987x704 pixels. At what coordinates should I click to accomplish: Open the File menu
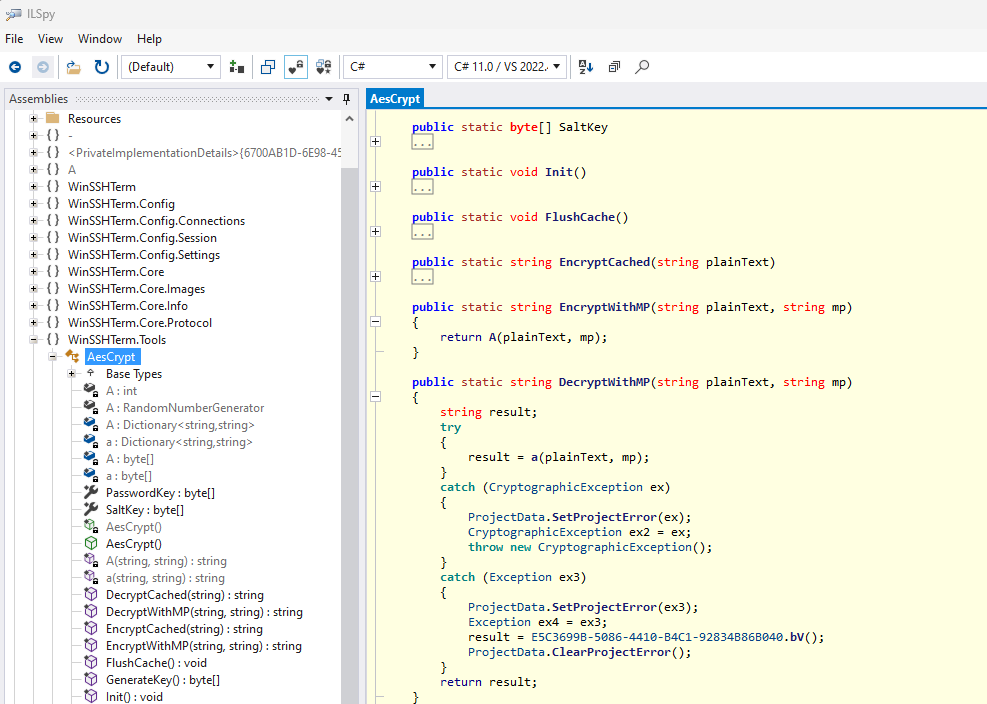pyautogui.click(x=14, y=39)
